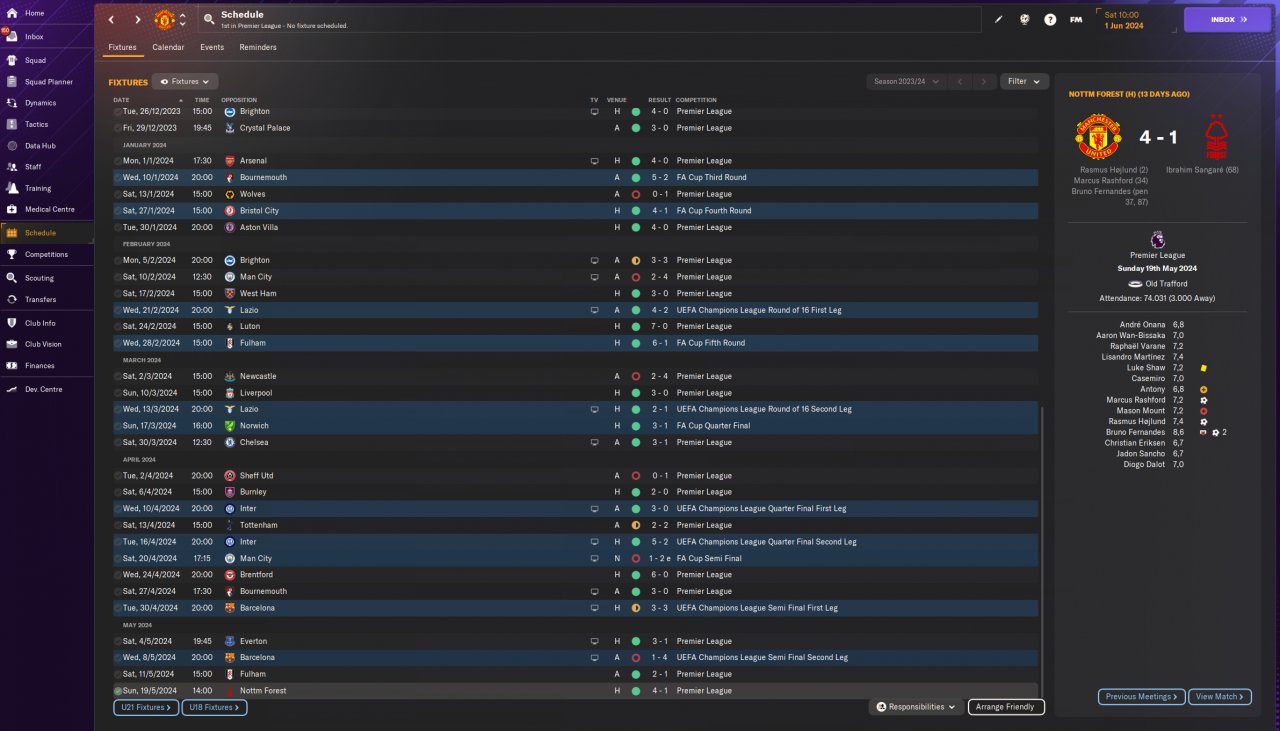Viewport: 1280px width, 731px height.
Task: Open the U21 Fixtures button
Action: [146, 707]
